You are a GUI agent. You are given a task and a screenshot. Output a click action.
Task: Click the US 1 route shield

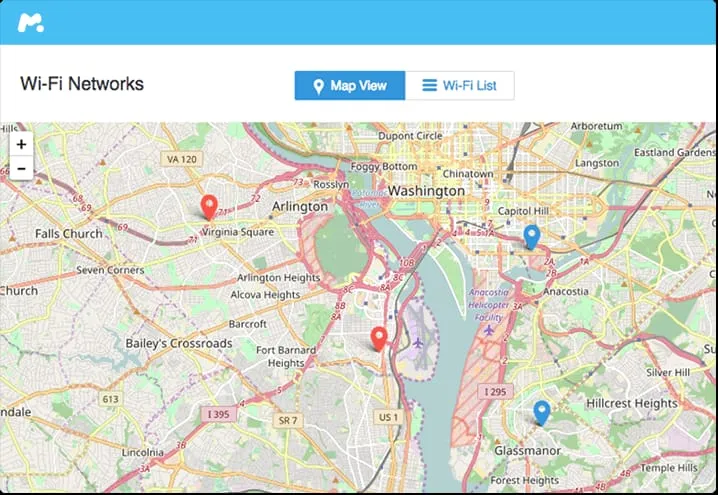coord(388,417)
